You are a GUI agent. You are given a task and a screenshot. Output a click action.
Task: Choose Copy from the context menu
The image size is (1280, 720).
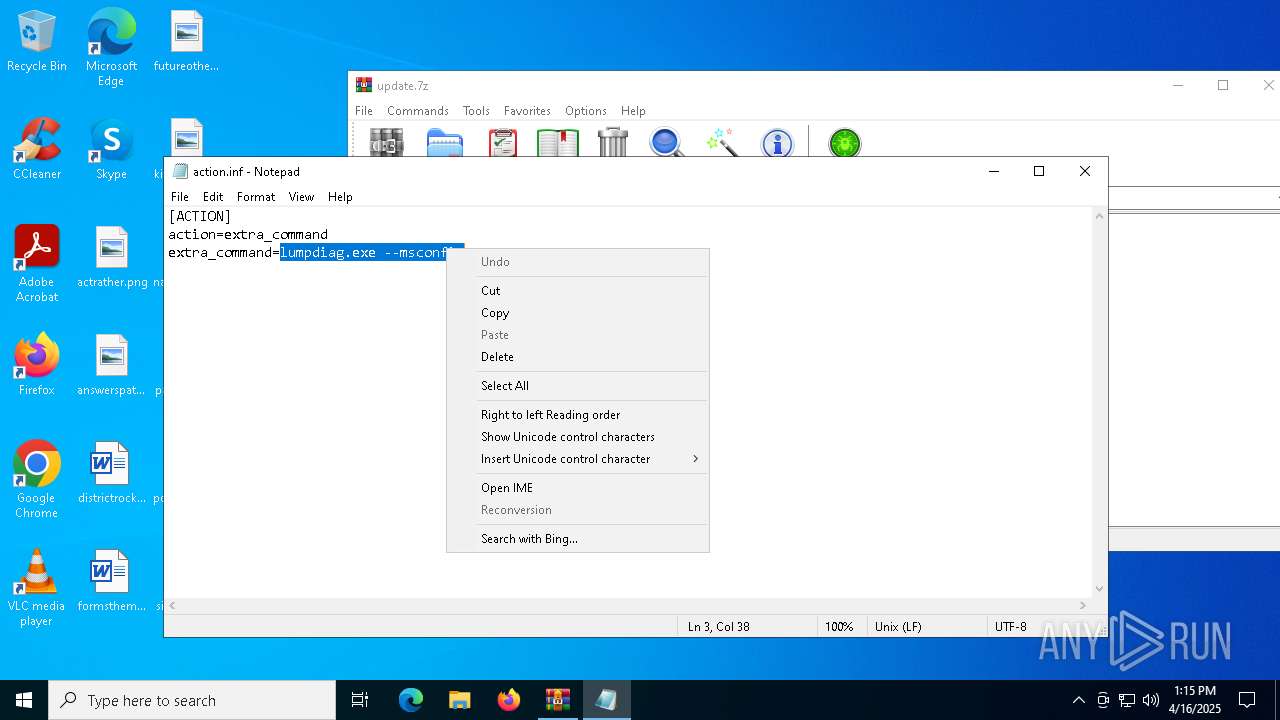pos(578,313)
